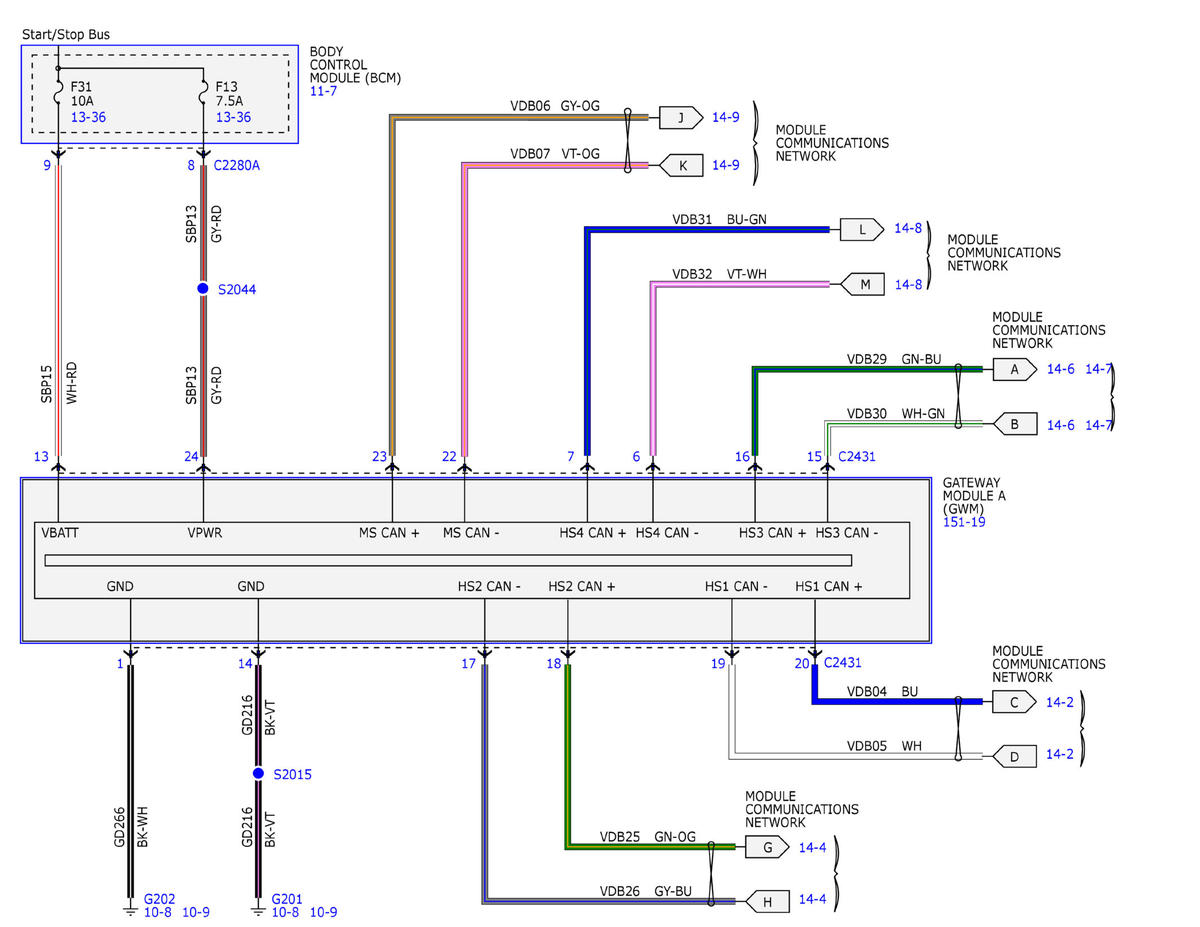This screenshot has width=1200, height=927.
Task: Click wire label VDB06 GY-OG
Action: click(556, 105)
